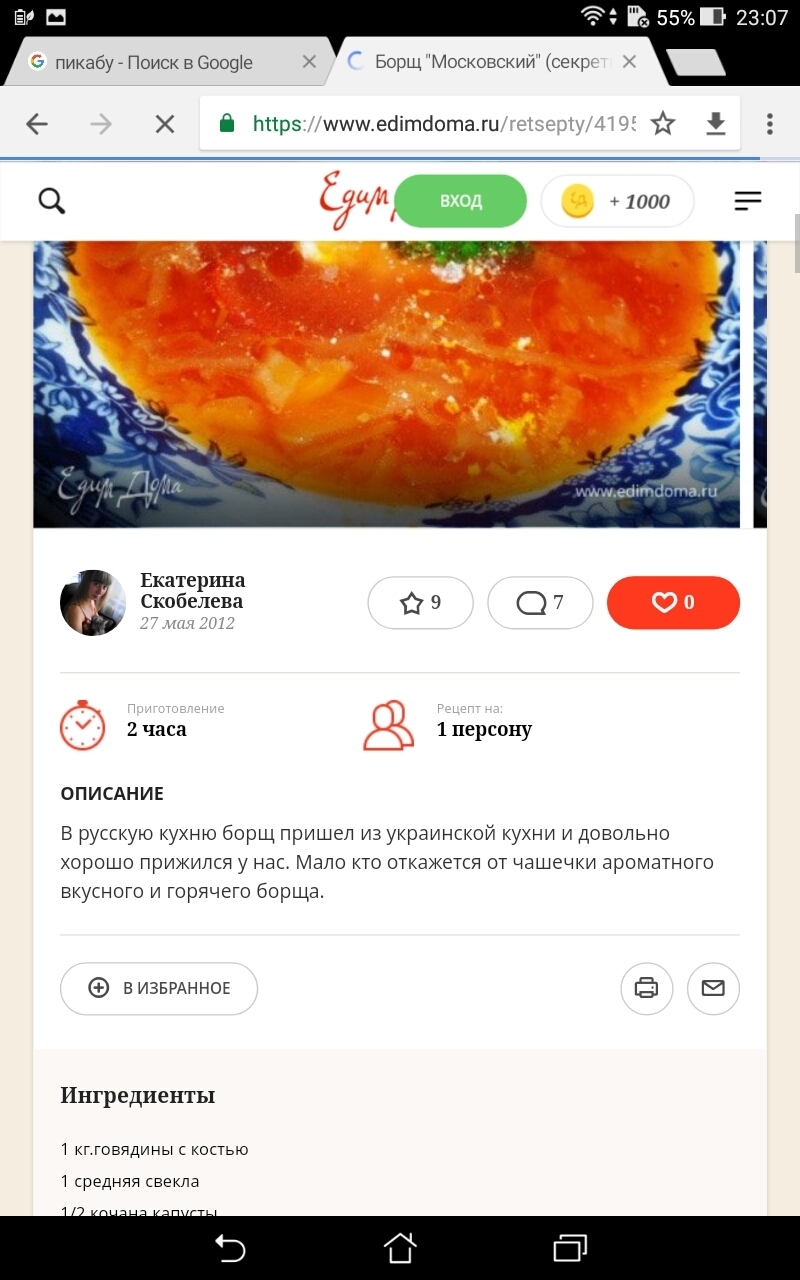This screenshot has height=1280, width=800.
Task: Go back with the browser arrow
Action: point(37,124)
